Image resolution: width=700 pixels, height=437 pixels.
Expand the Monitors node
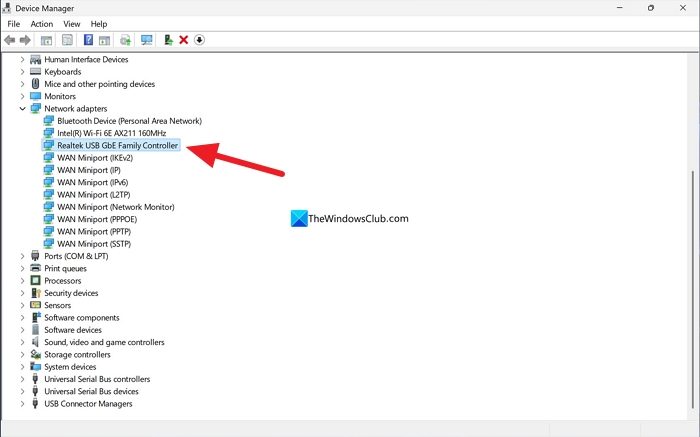(22, 96)
